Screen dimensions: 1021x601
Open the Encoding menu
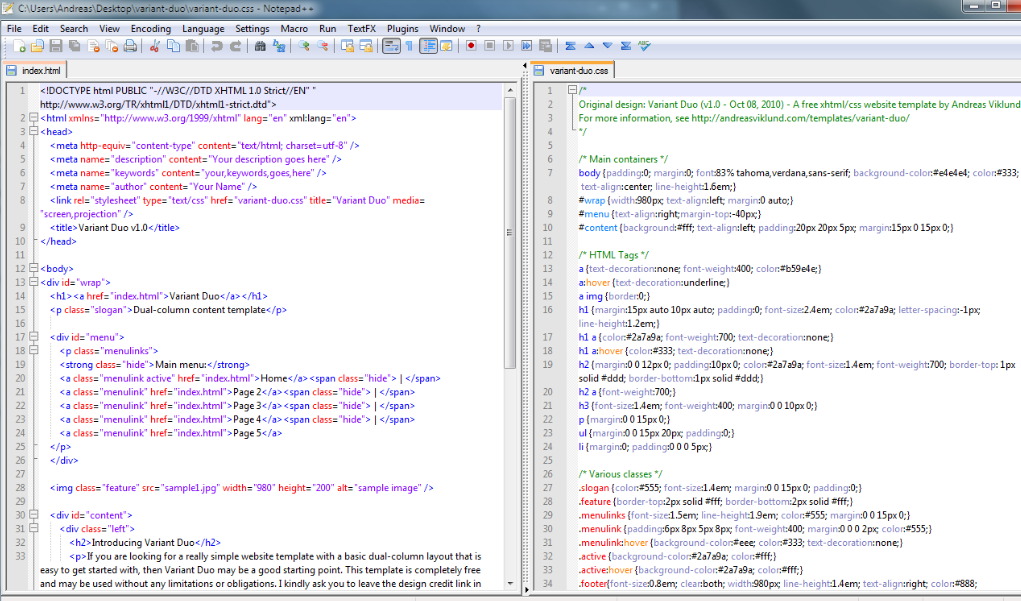(150, 29)
